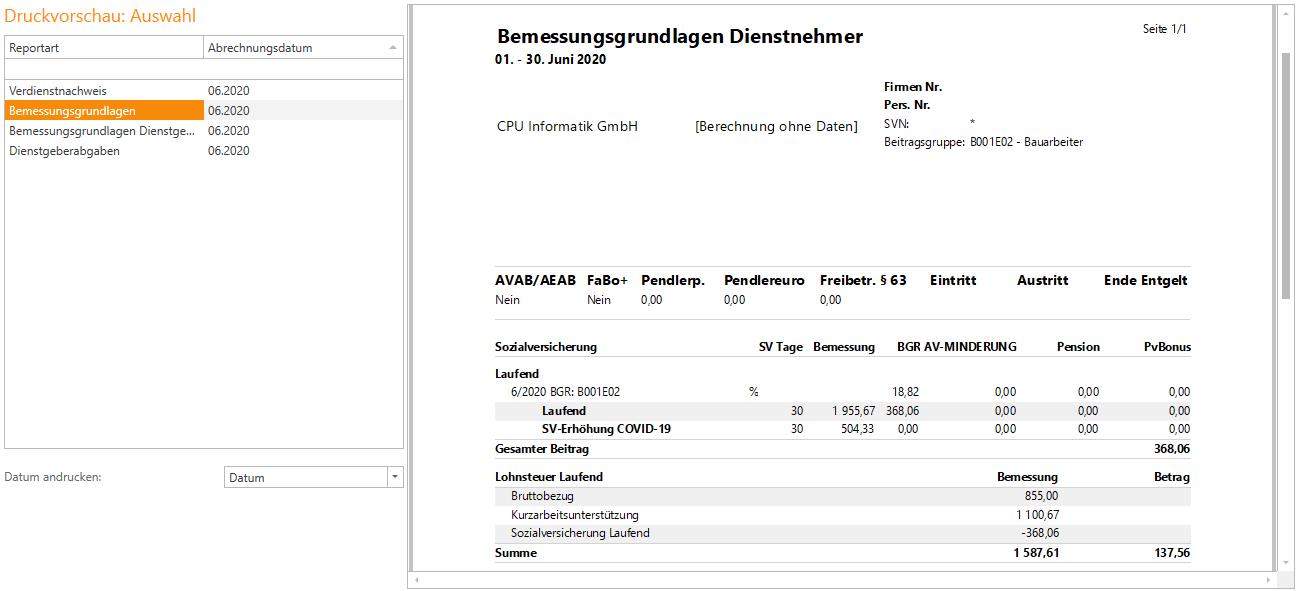Click the Kurzarbeitsunterstützung row label
The image size is (1297, 591).
click(574, 515)
